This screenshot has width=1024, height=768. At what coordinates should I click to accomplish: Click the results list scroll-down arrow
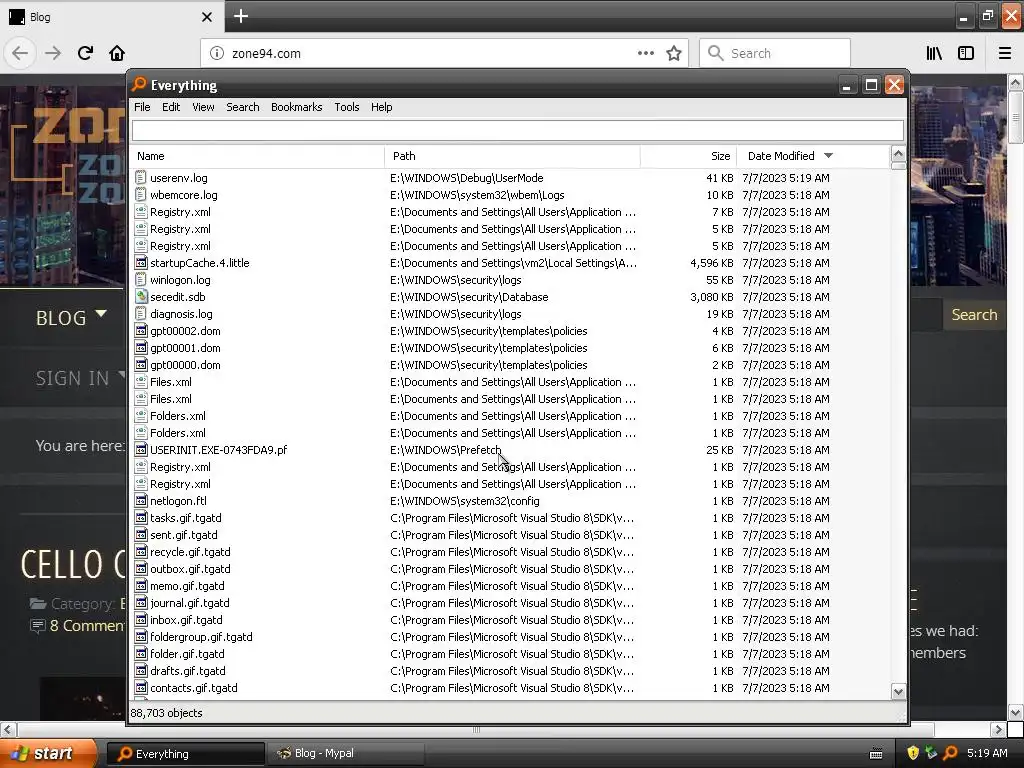point(898,691)
